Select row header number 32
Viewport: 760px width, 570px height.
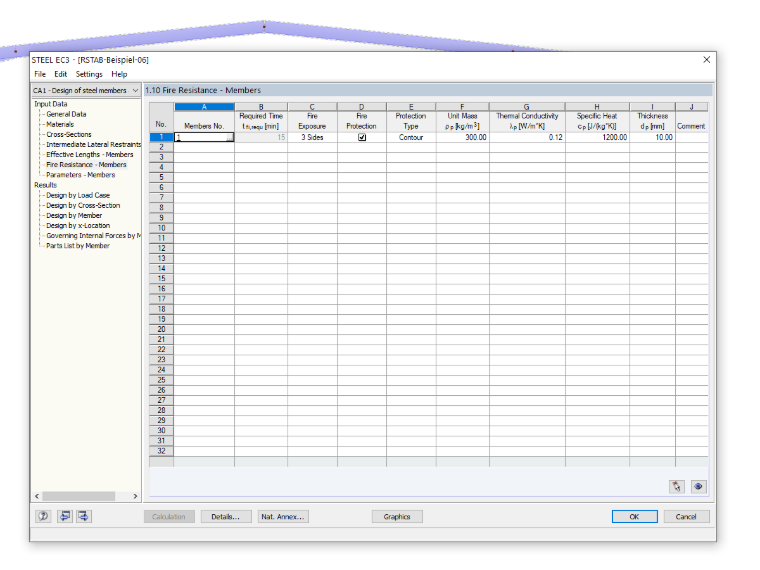coord(161,451)
